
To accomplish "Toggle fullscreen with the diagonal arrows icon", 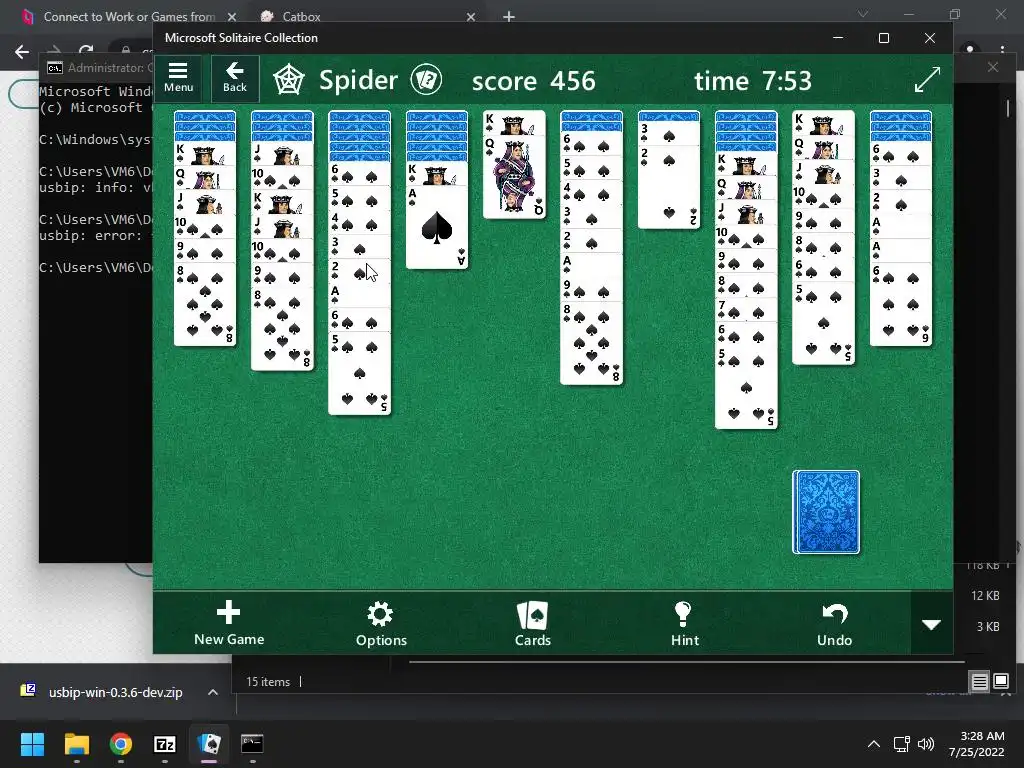I will pos(927,80).
